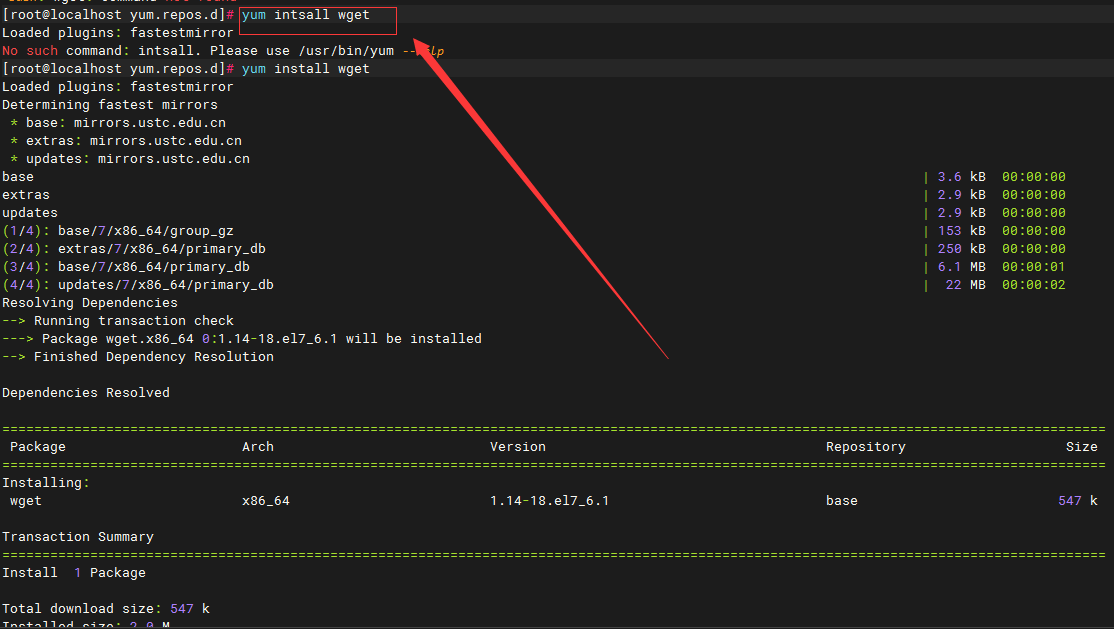Click the 'Version' column header
The height and width of the screenshot is (629, 1114).
(x=518, y=447)
